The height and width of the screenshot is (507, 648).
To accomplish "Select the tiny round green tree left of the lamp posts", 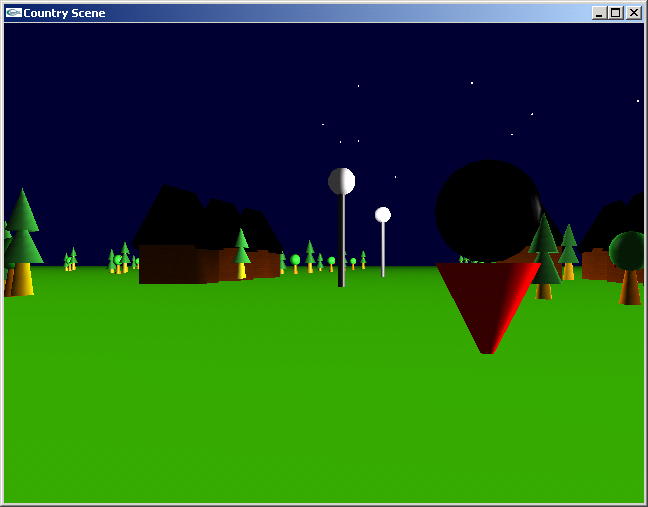I will (x=295, y=262).
